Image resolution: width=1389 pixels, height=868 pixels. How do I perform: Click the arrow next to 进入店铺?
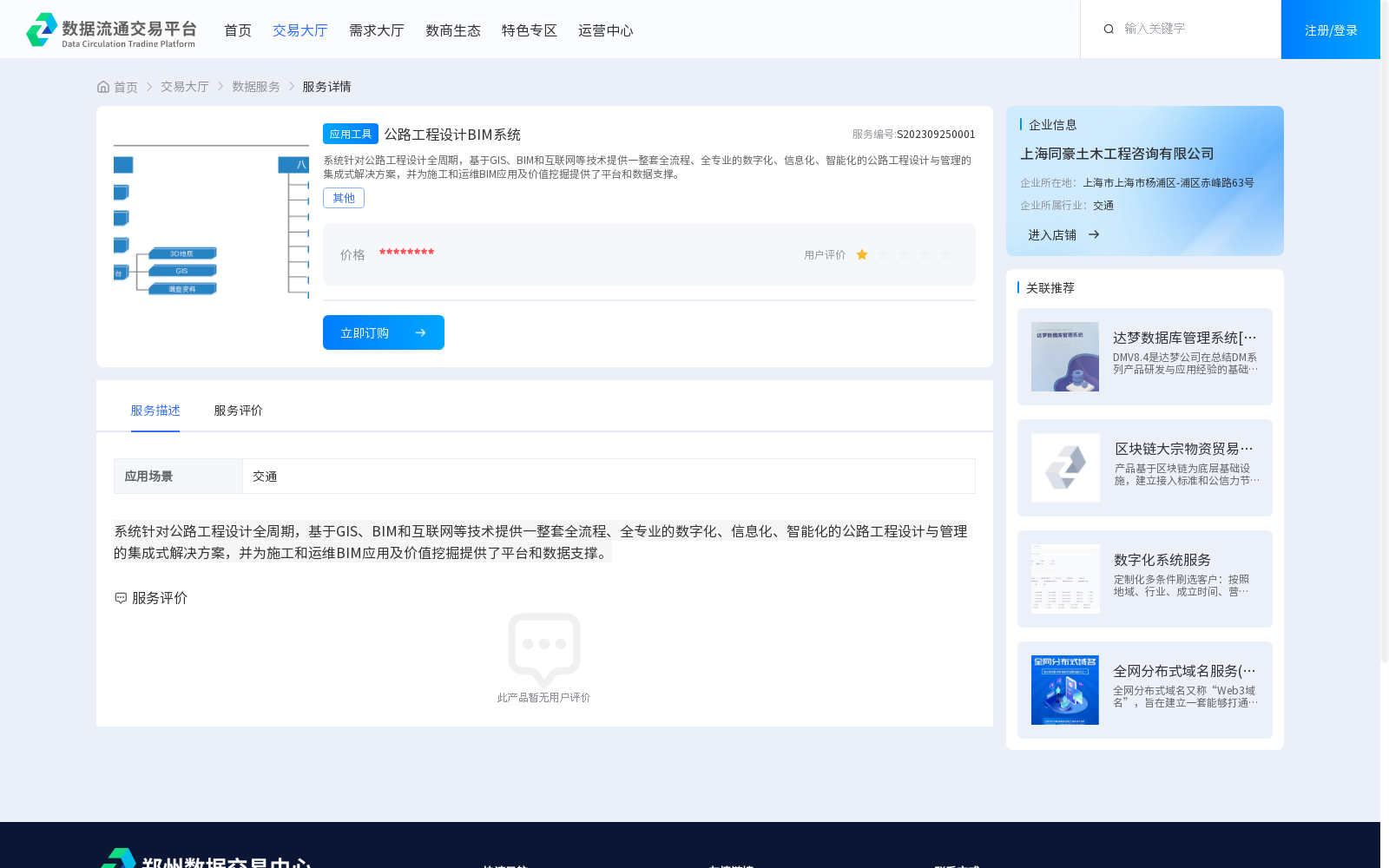click(x=1094, y=234)
